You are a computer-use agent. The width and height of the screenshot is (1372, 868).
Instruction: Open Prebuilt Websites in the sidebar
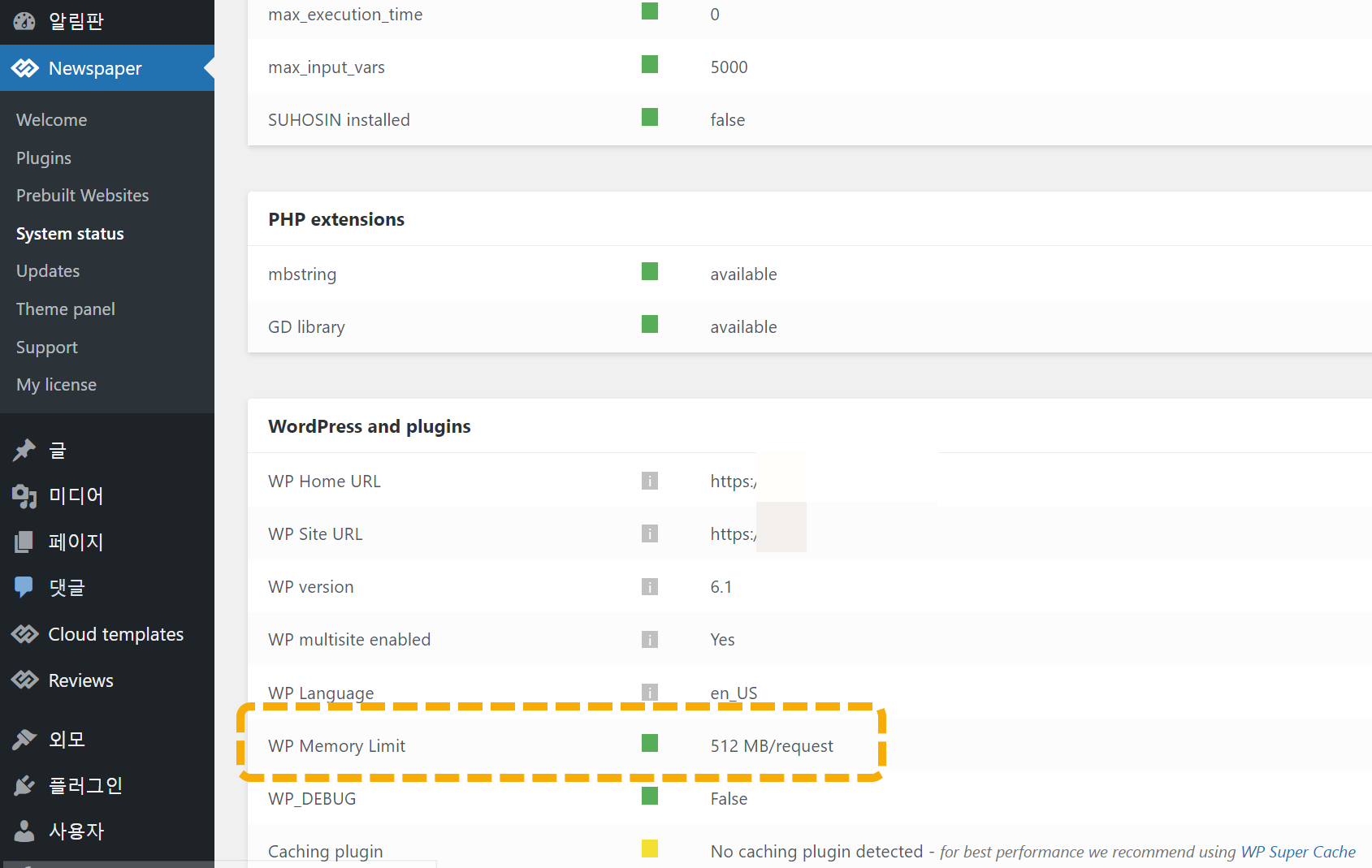83,196
